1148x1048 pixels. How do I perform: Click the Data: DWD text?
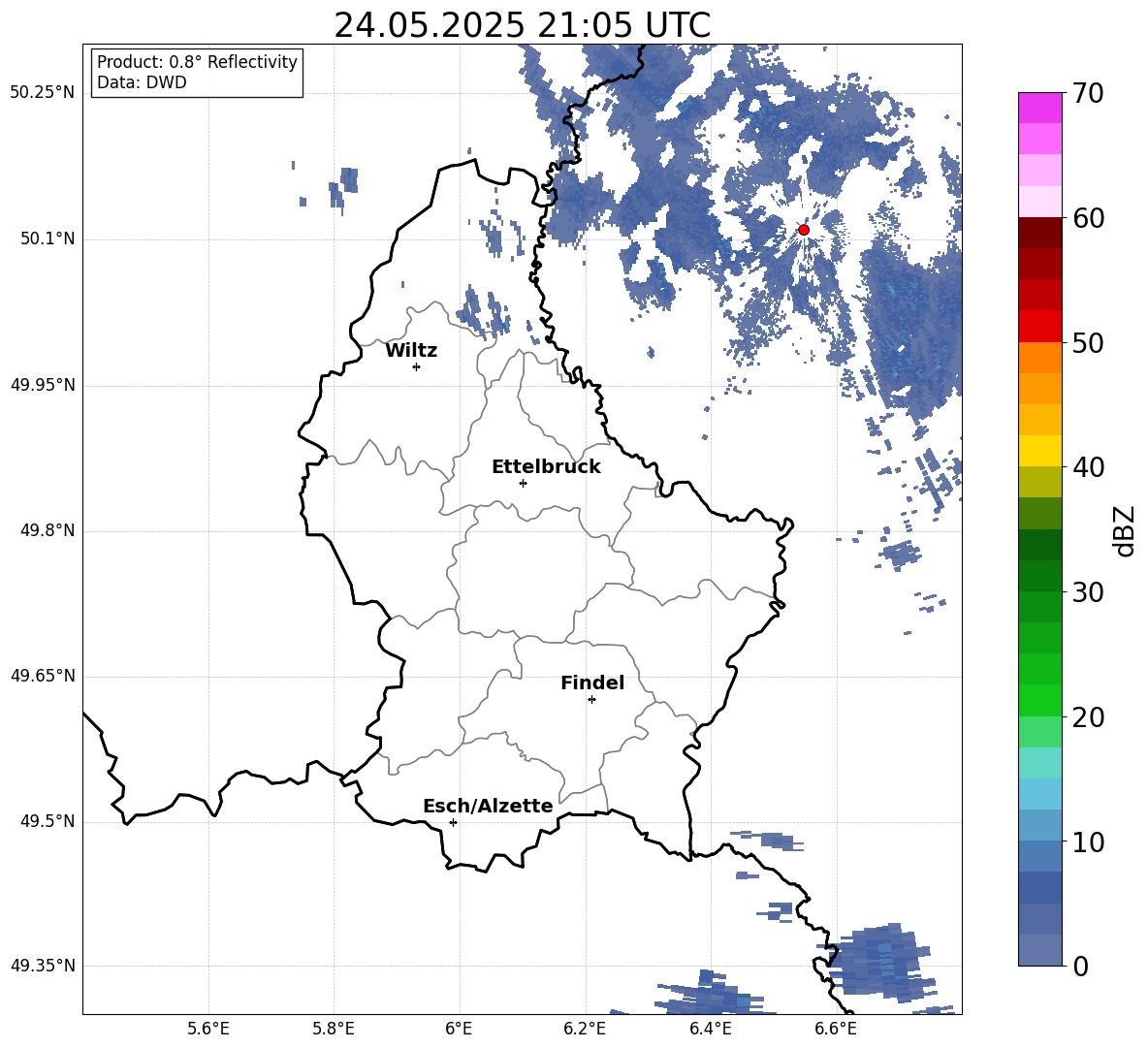(142, 82)
